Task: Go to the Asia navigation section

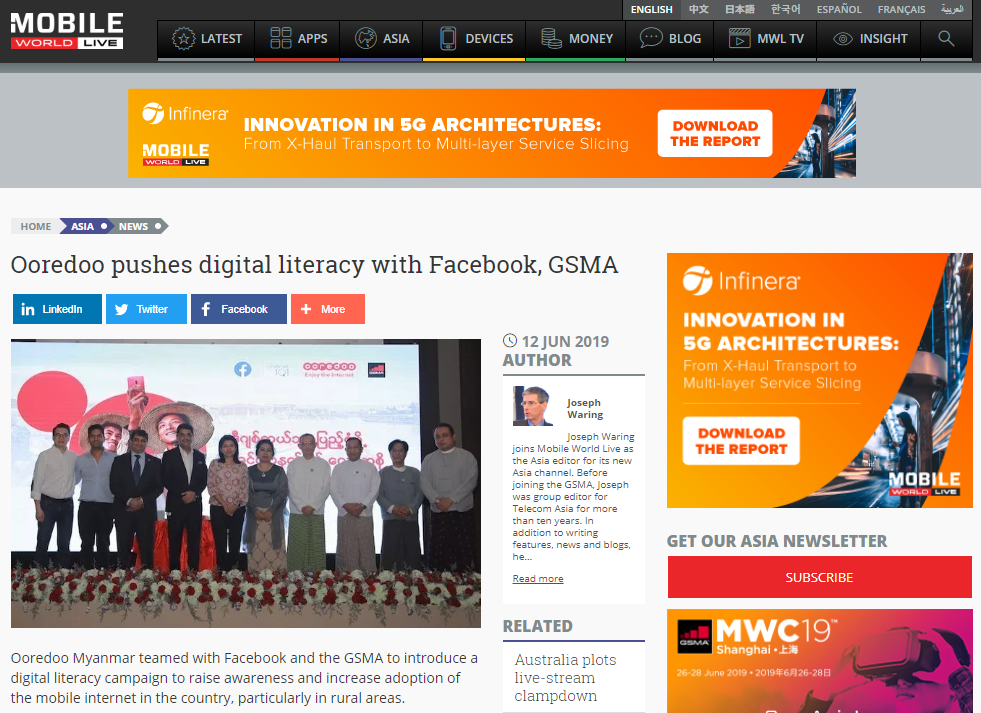Action: 381,39
